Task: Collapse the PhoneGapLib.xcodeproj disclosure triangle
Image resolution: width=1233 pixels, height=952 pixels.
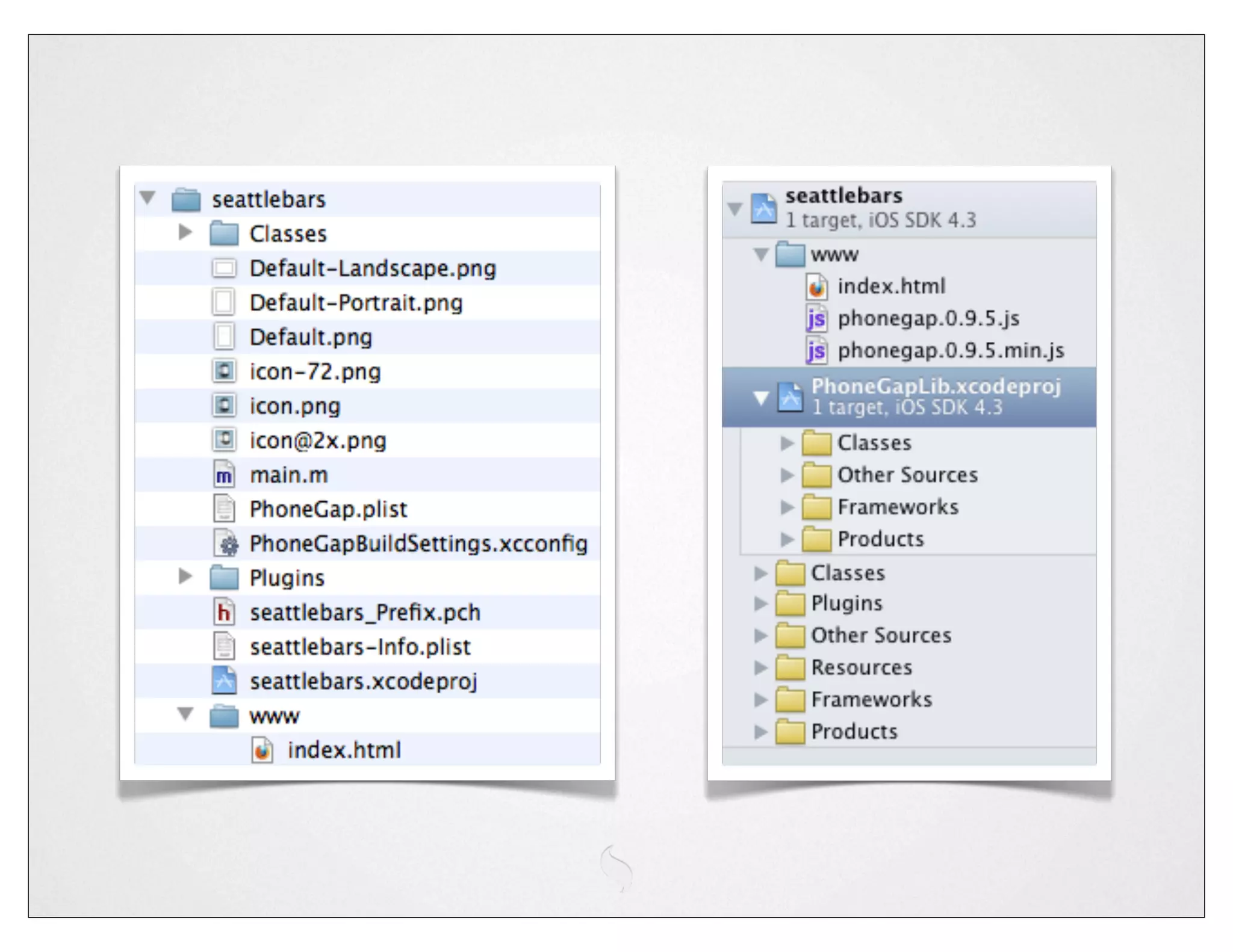Action: coord(761,398)
